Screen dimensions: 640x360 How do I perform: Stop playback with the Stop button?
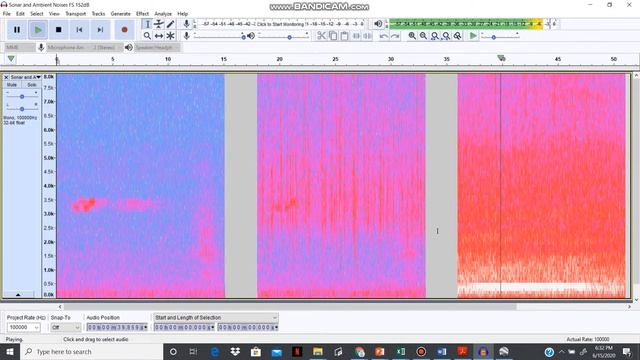(x=58, y=30)
